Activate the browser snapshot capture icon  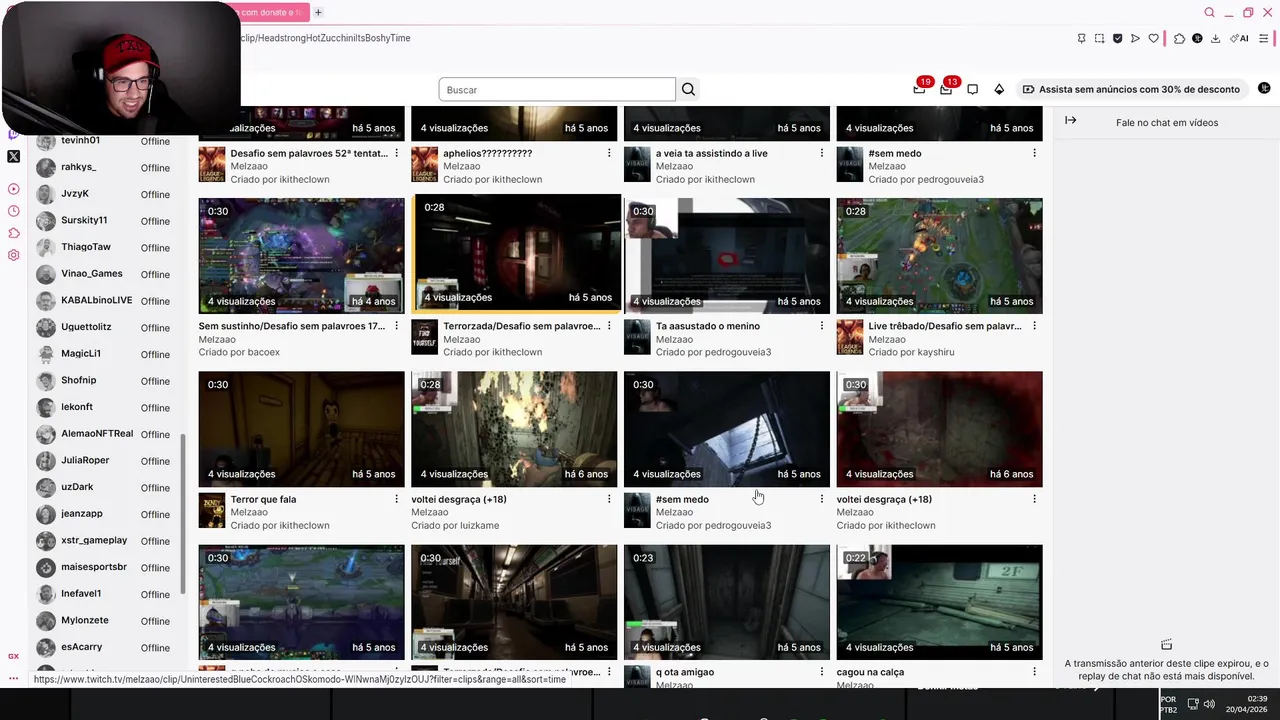coord(1099,38)
